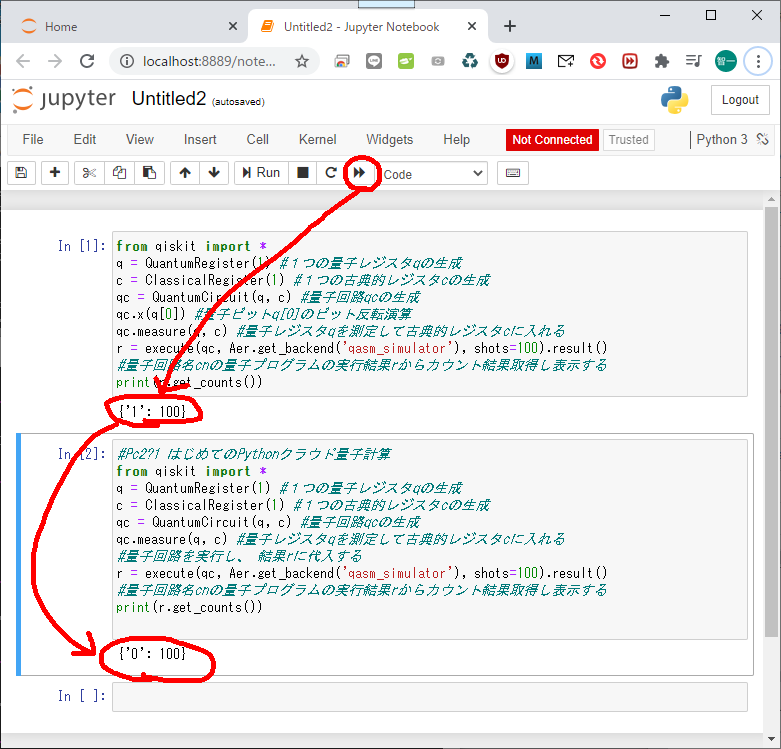This screenshot has width=781, height=749.
Task: Restart the kernel with circular arrow
Action: [330, 173]
